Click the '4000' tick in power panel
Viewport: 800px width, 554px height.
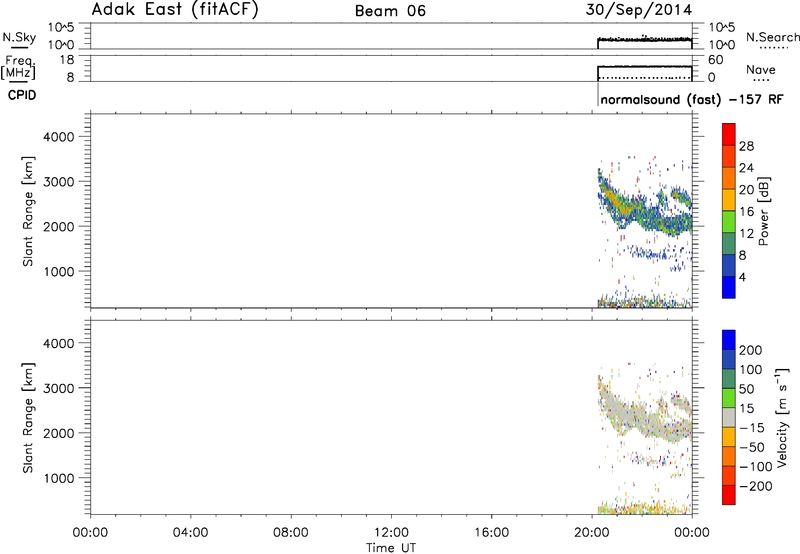coord(58,137)
